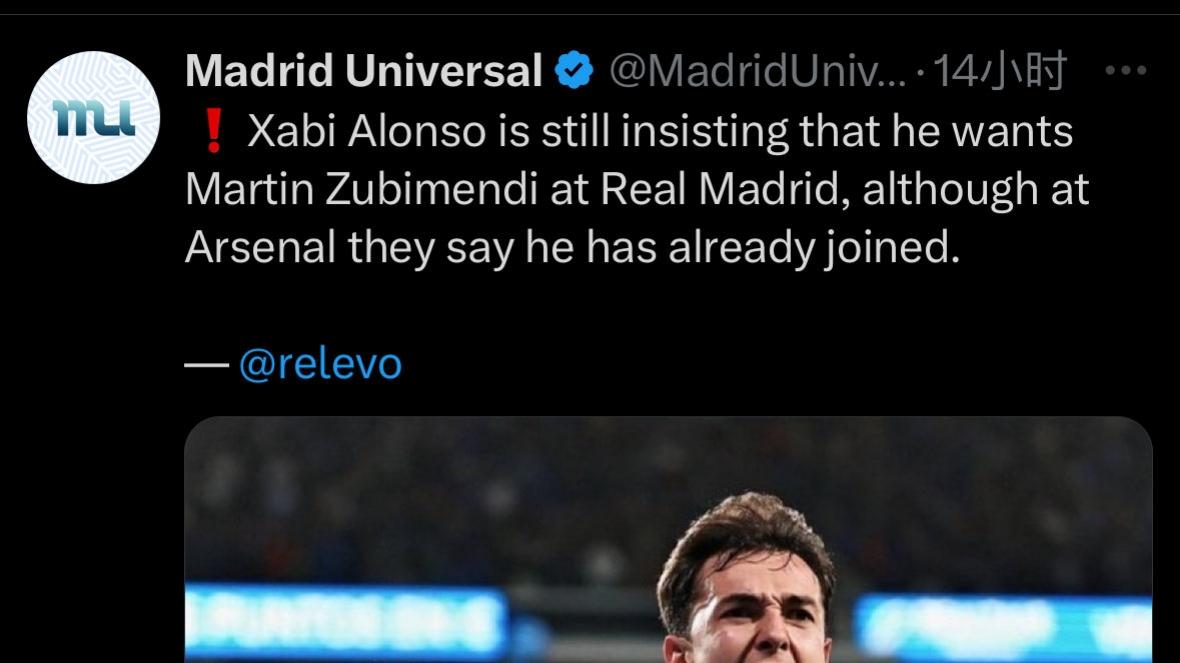The height and width of the screenshot is (663, 1180).
Task: Follow the @relevo mention link
Action: pyautogui.click(x=321, y=364)
